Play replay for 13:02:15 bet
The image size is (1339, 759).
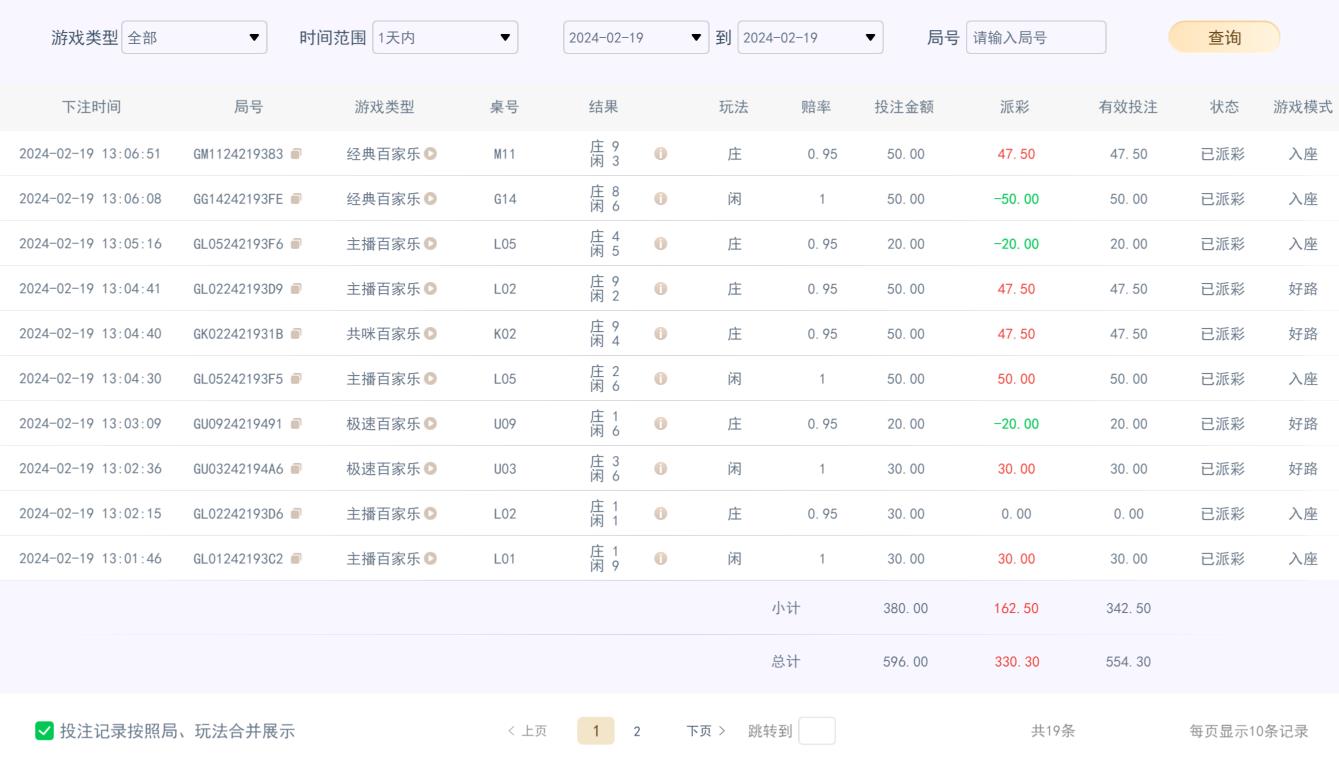coord(431,514)
